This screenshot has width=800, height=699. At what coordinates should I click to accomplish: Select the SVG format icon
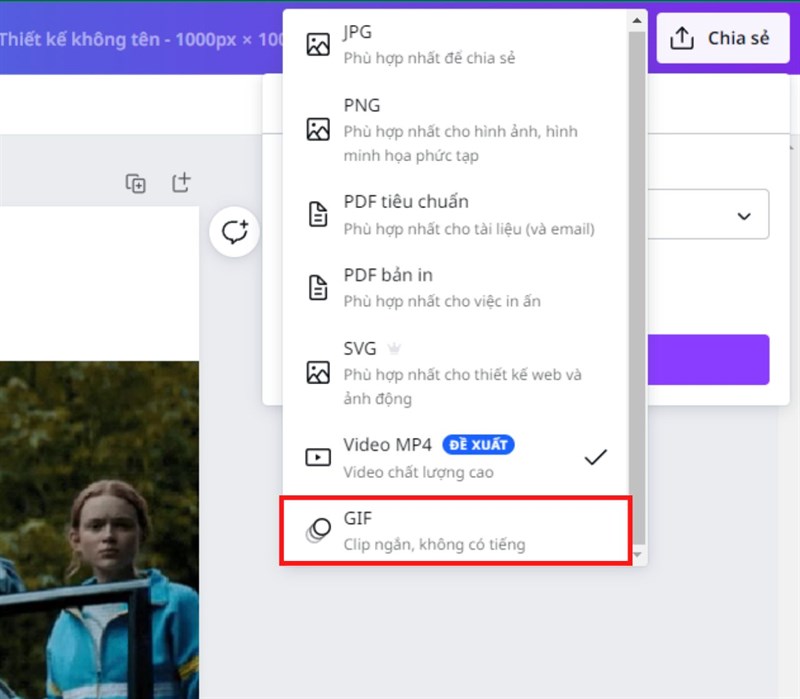pos(316,372)
